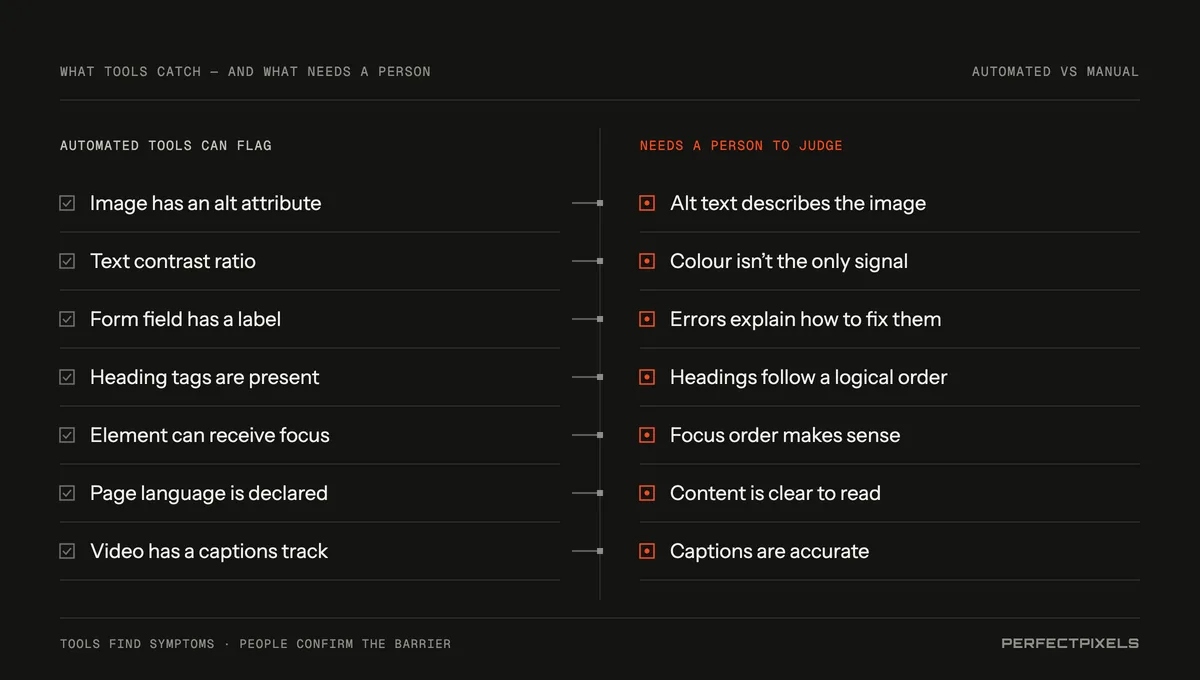Click the PerfectPixels logo

1070,643
